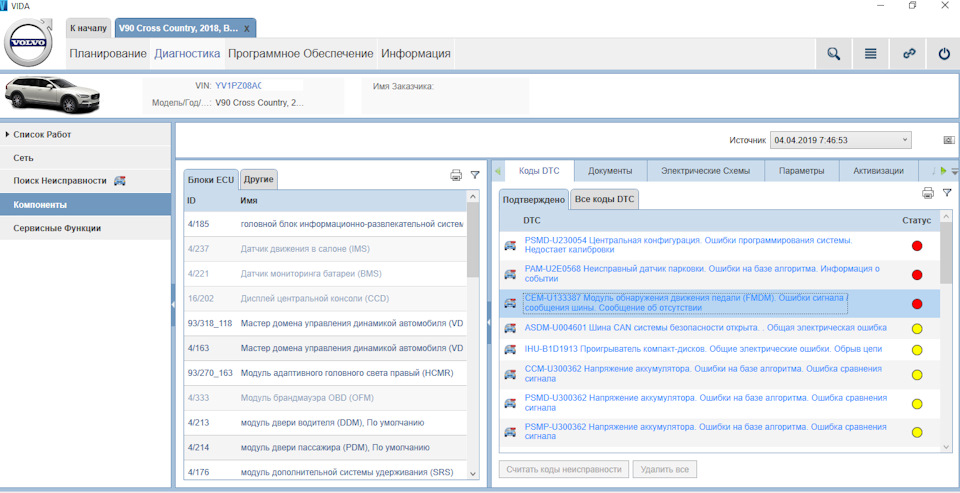Click the power logout icon
This screenshot has height=493, width=960.
[x=944, y=54]
